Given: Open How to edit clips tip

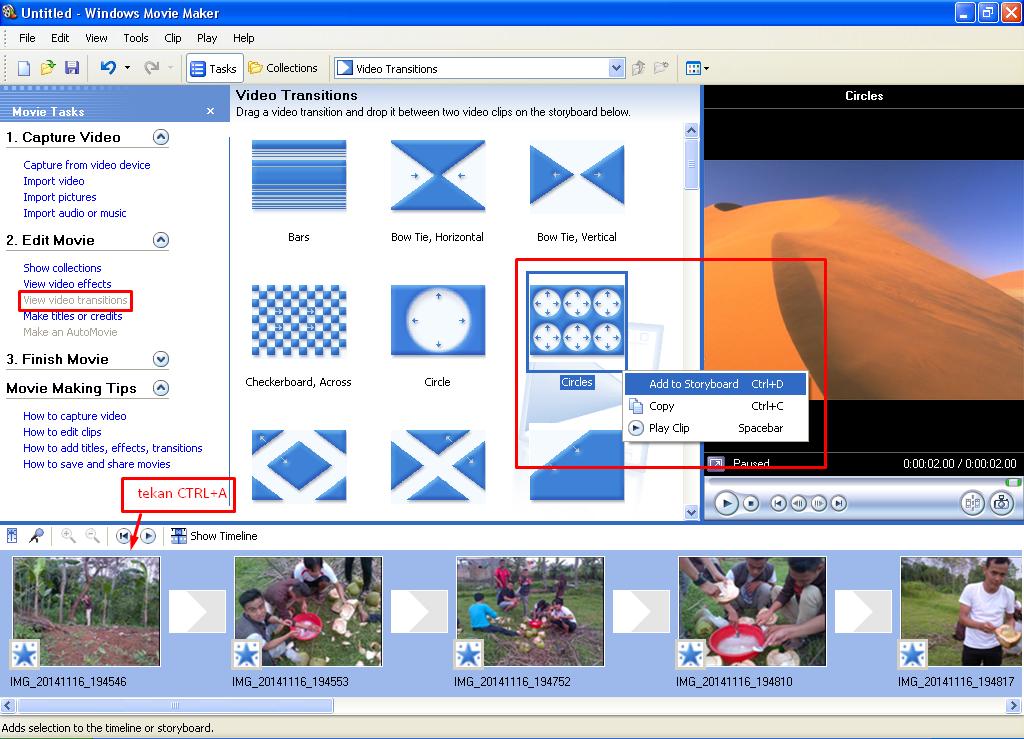Looking at the screenshot, I should tap(62, 432).
